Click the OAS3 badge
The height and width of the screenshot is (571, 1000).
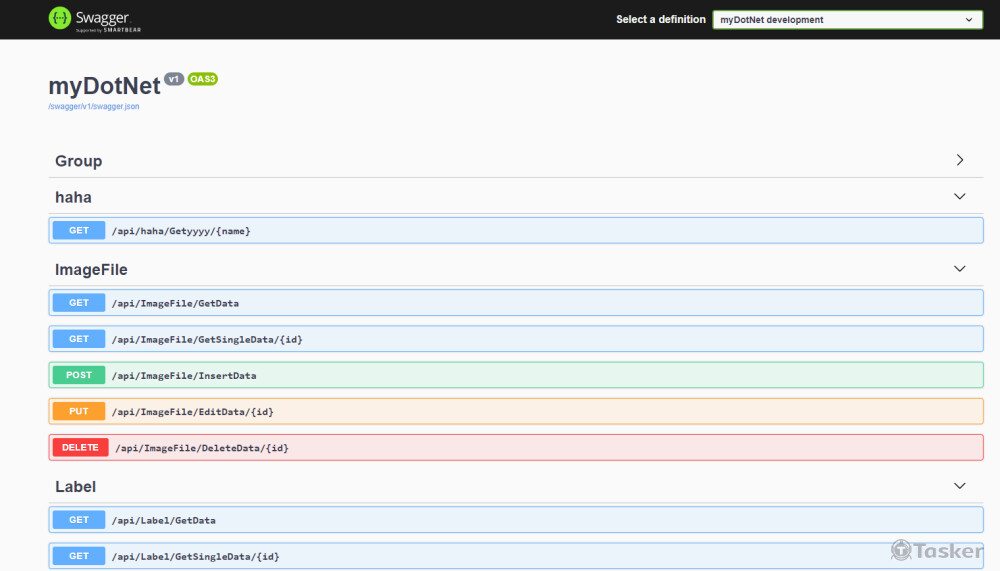pos(202,79)
